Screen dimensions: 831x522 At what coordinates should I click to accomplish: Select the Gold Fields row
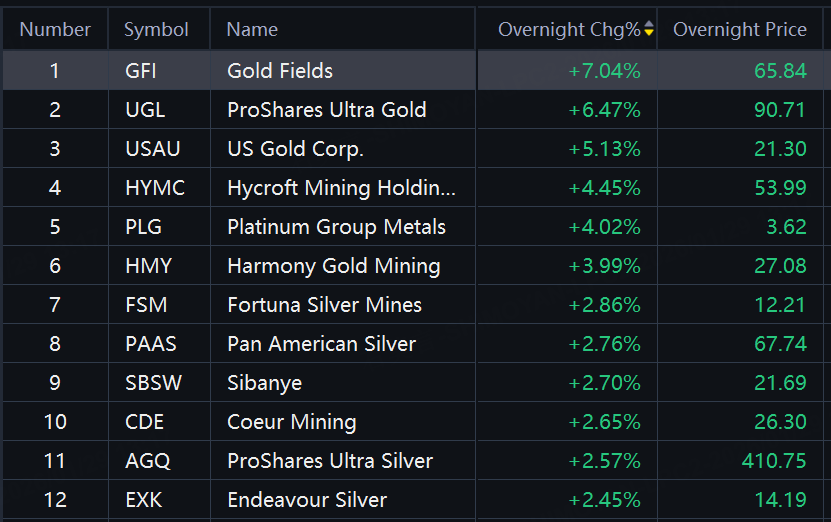point(280,71)
